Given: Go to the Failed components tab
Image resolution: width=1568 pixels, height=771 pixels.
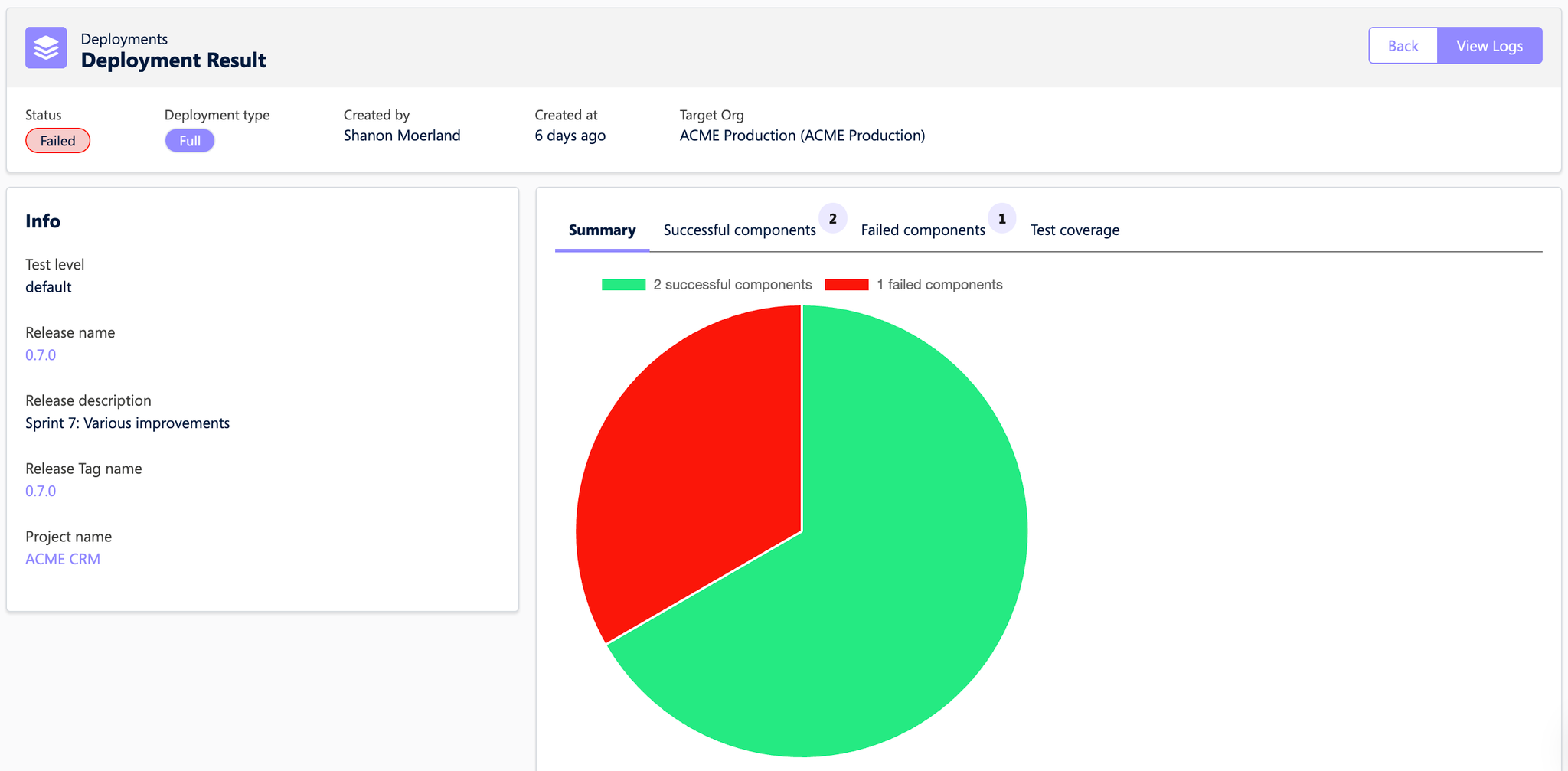Looking at the screenshot, I should (923, 230).
